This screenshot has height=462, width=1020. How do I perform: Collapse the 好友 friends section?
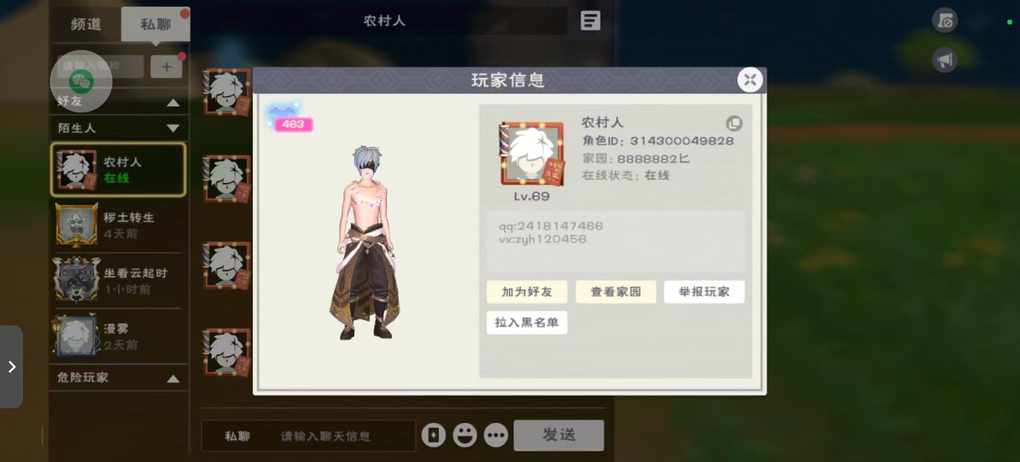click(172, 102)
